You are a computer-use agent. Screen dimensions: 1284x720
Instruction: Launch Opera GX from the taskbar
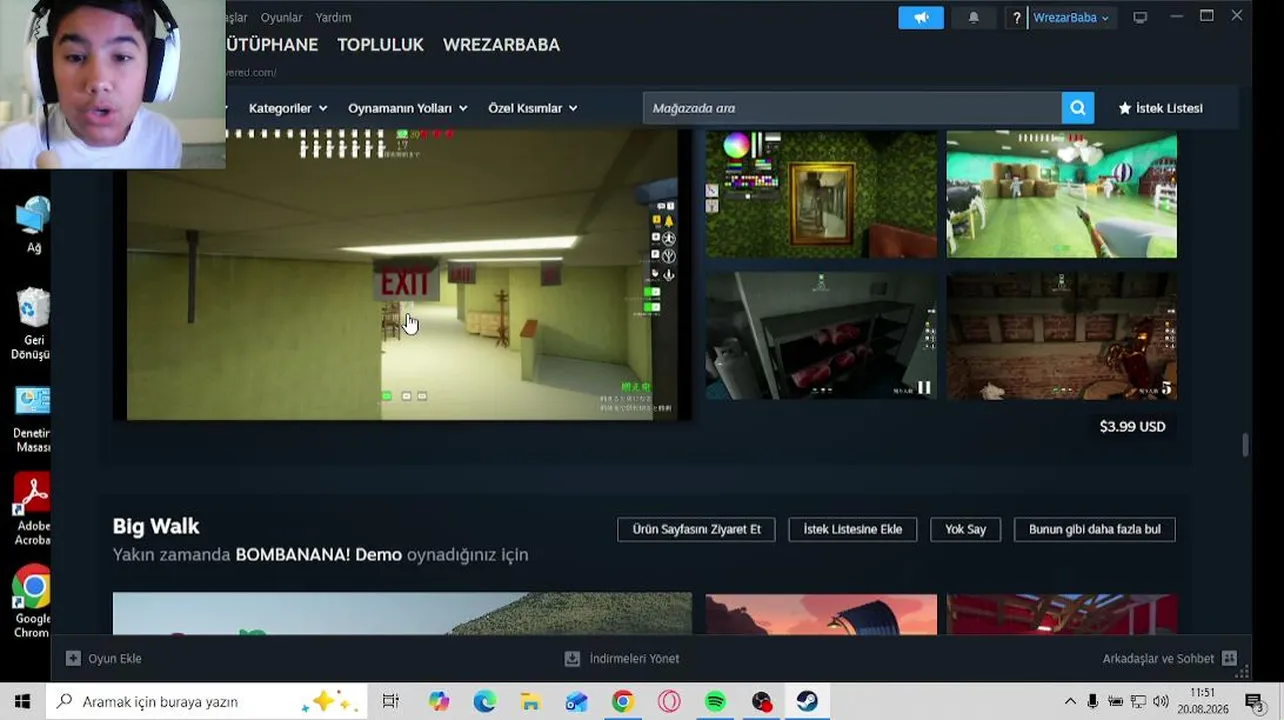(669, 702)
